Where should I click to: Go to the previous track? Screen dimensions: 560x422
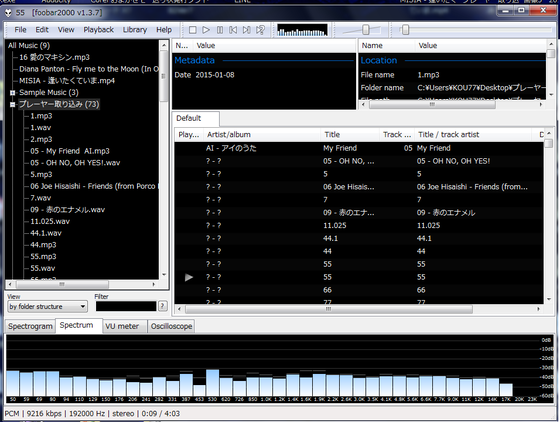tap(233, 30)
